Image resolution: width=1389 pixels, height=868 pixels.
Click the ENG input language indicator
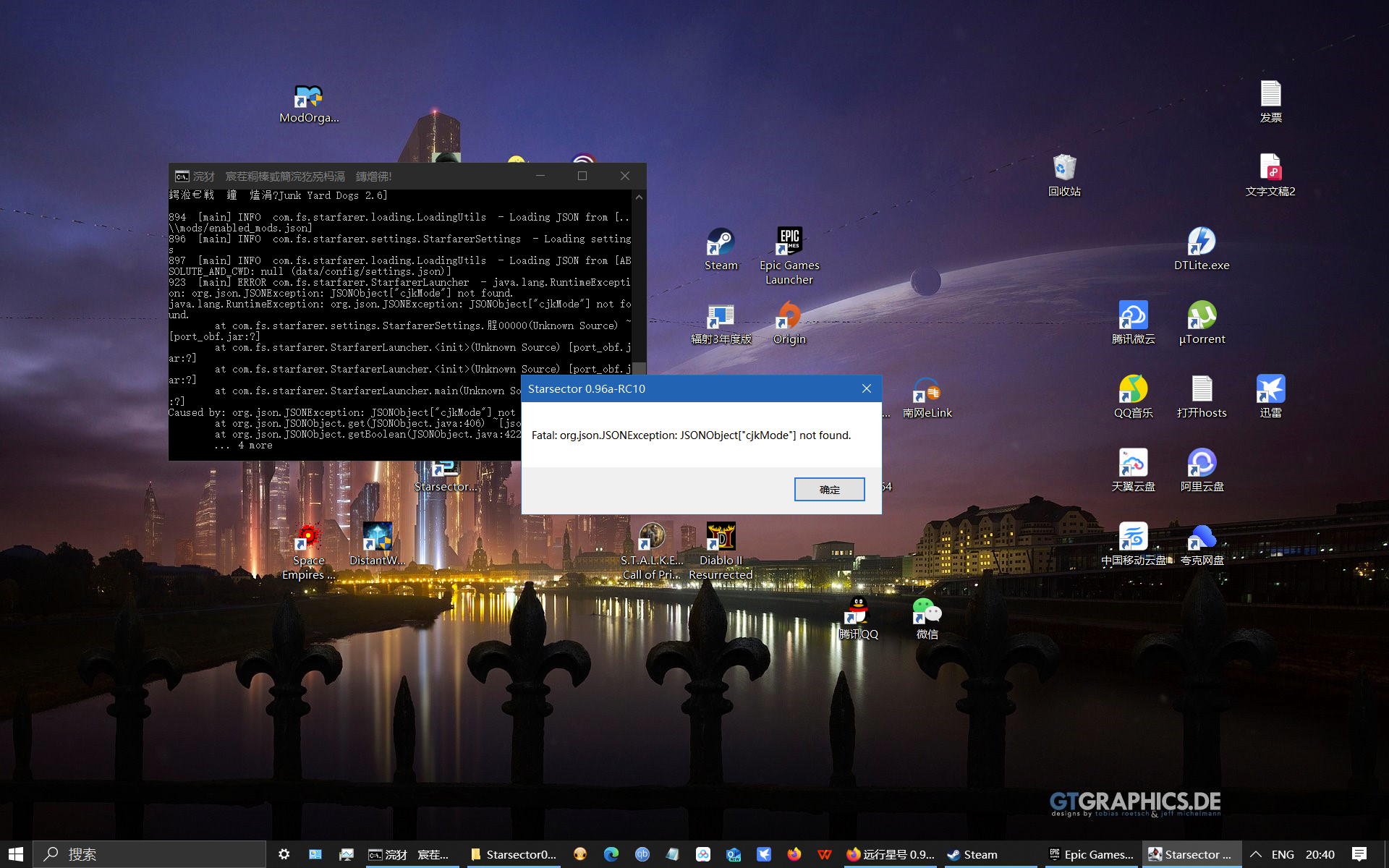point(1283,854)
